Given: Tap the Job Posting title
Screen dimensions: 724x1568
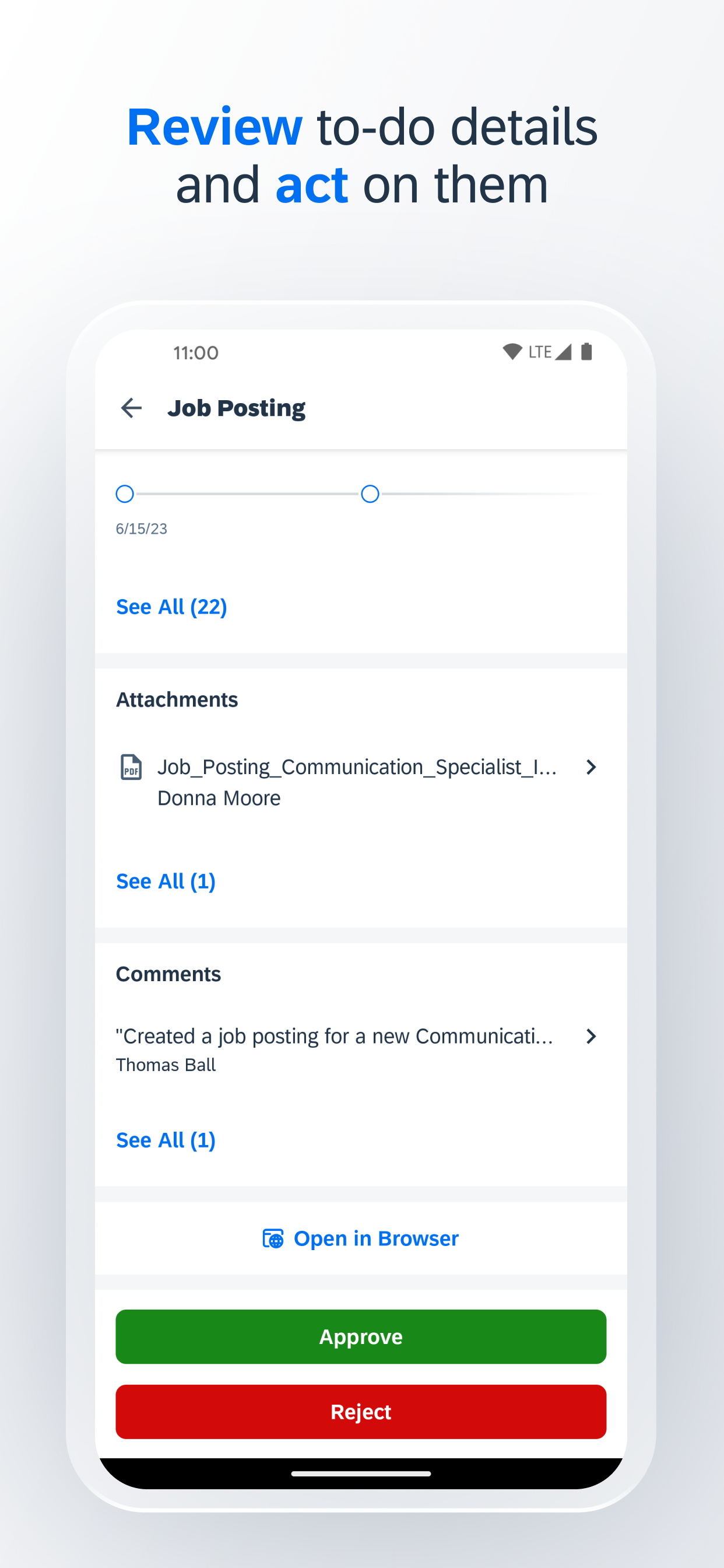Looking at the screenshot, I should [x=237, y=408].
